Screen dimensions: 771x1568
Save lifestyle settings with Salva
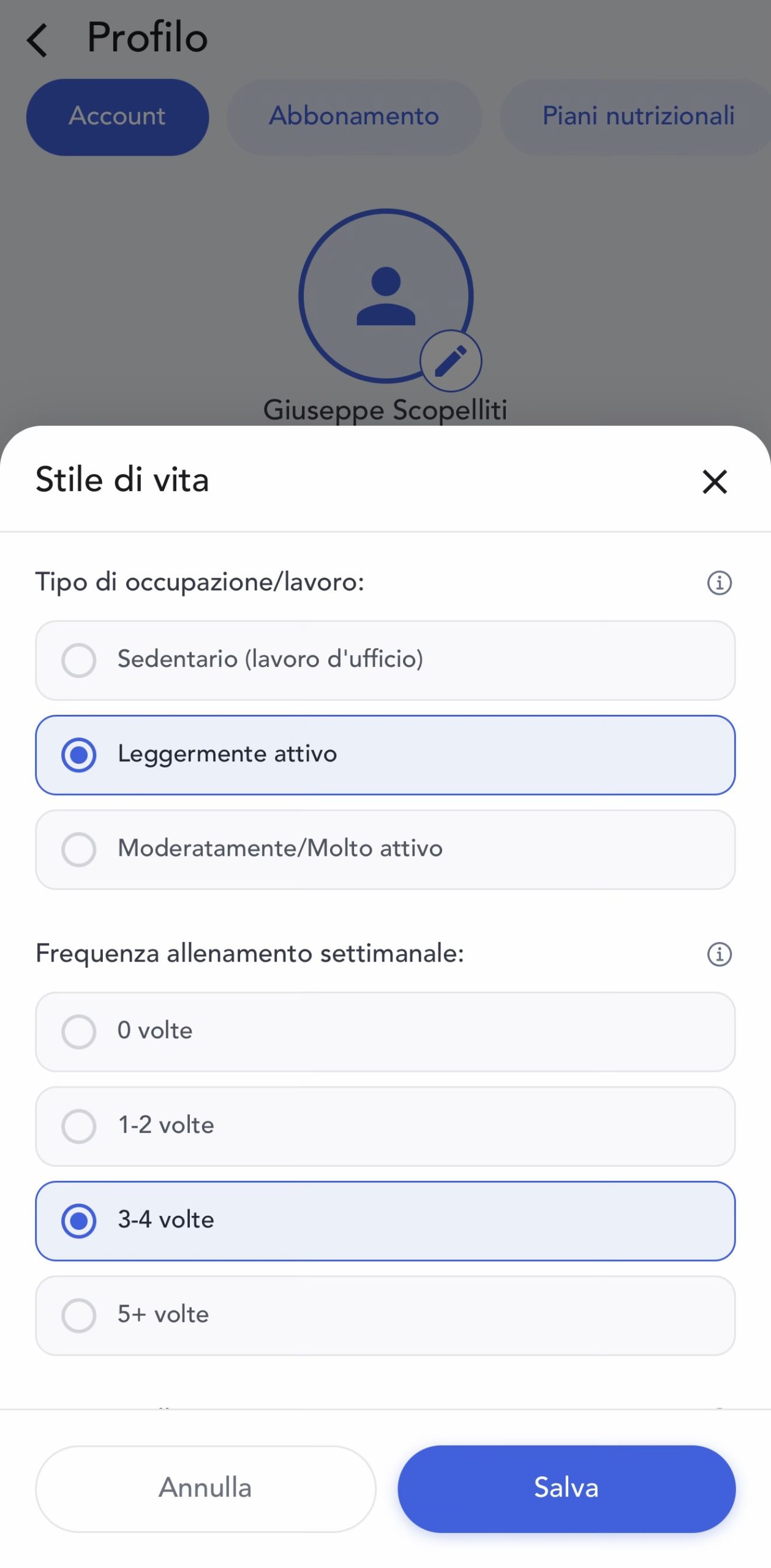pyautogui.click(x=566, y=1488)
